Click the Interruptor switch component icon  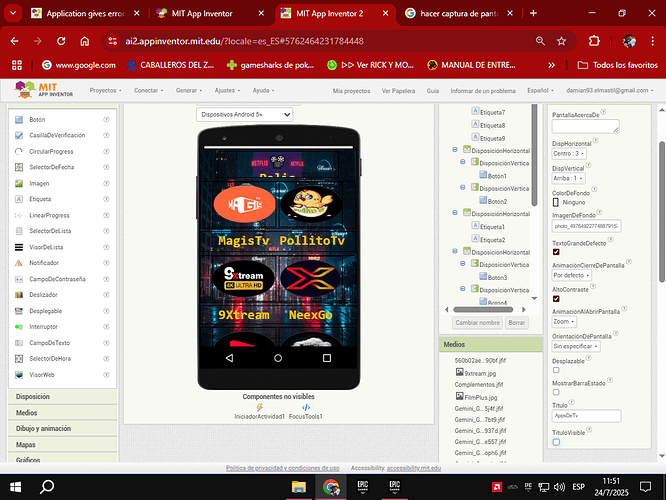pyautogui.click(x=20, y=327)
